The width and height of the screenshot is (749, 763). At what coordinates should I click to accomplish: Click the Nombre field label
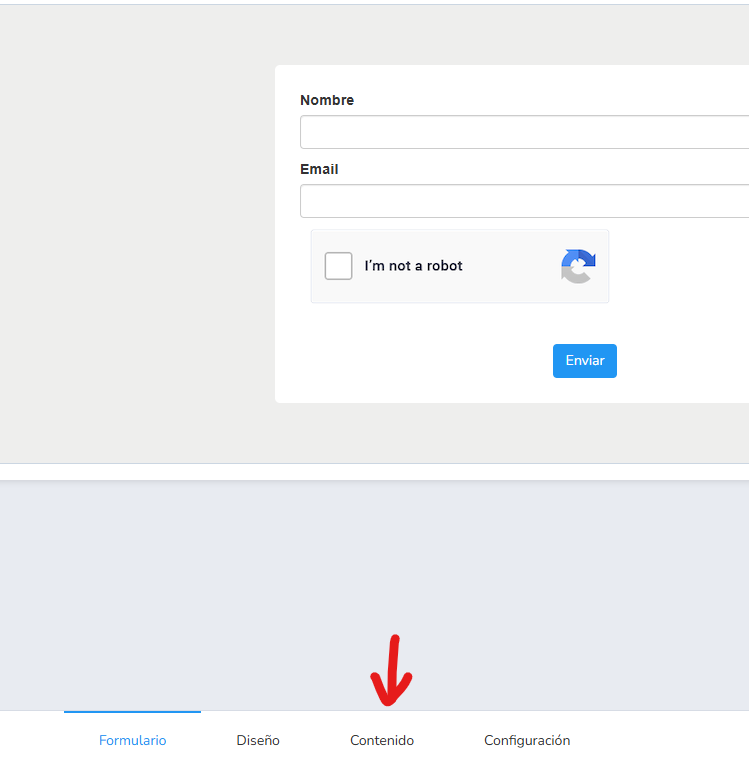coord(327,100)
